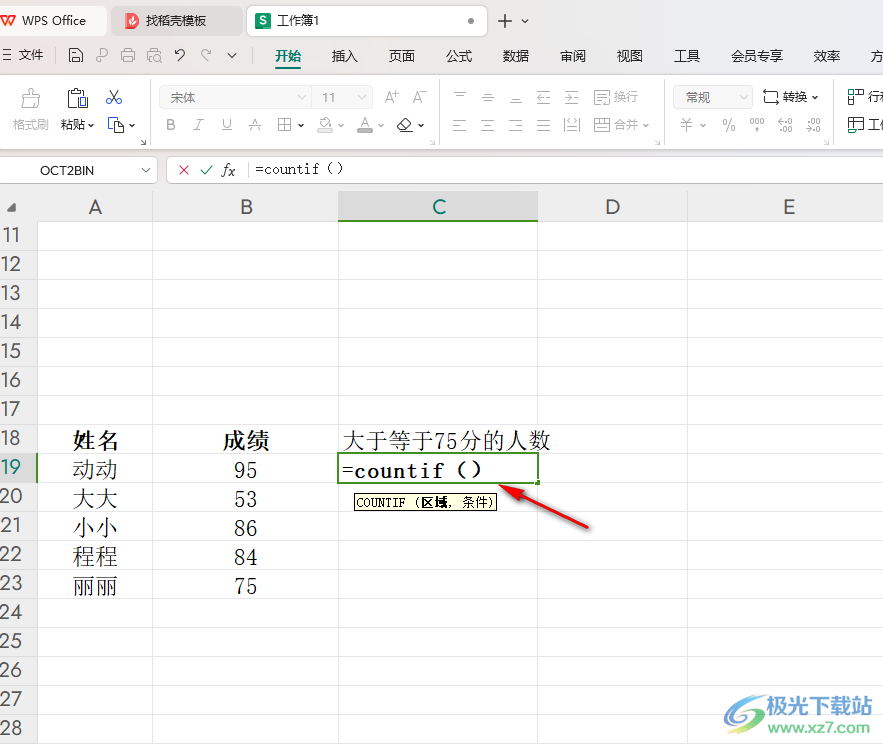
Task: Click the select-all corner triangle
Action: pyautogui.click(x=11, y=208)
